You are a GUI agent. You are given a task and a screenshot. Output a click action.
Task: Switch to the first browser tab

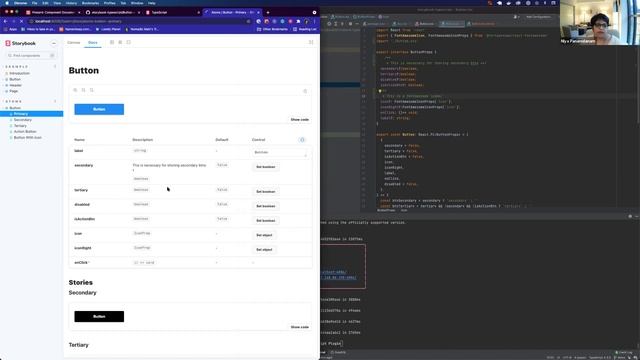point(54,13)
